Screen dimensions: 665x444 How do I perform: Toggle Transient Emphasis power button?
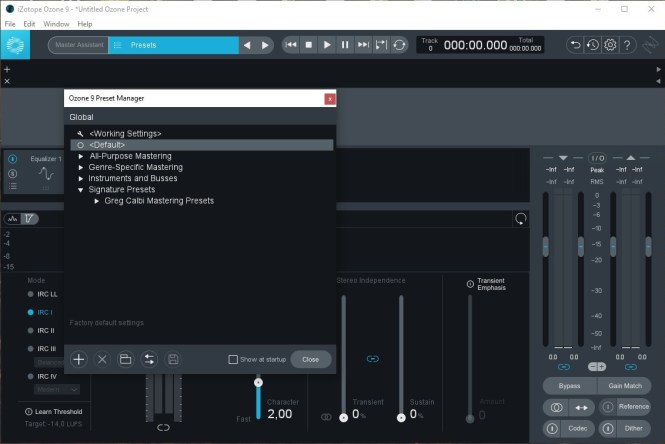470,284
